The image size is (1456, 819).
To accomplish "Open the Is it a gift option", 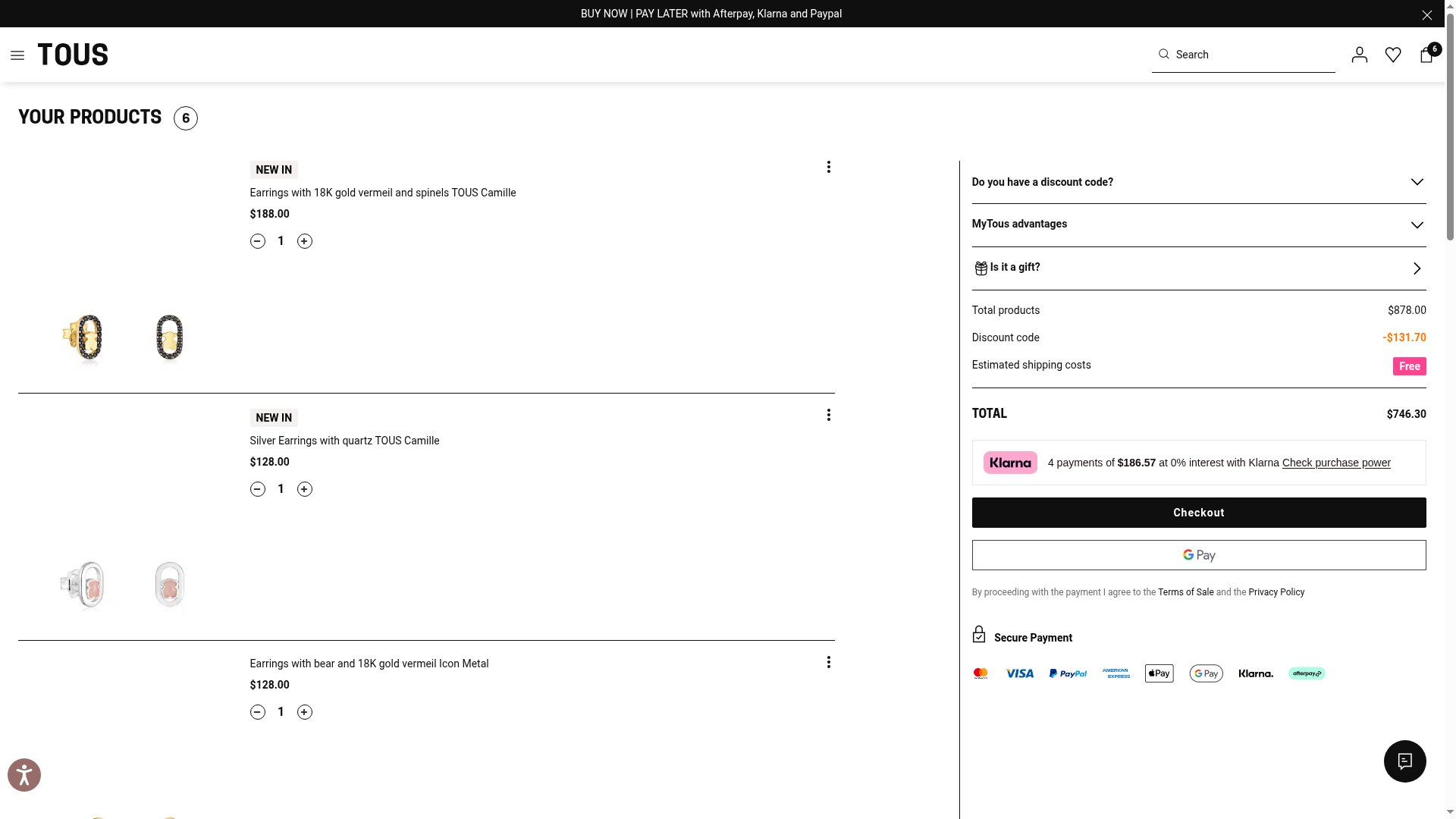I will (1198, 268).
